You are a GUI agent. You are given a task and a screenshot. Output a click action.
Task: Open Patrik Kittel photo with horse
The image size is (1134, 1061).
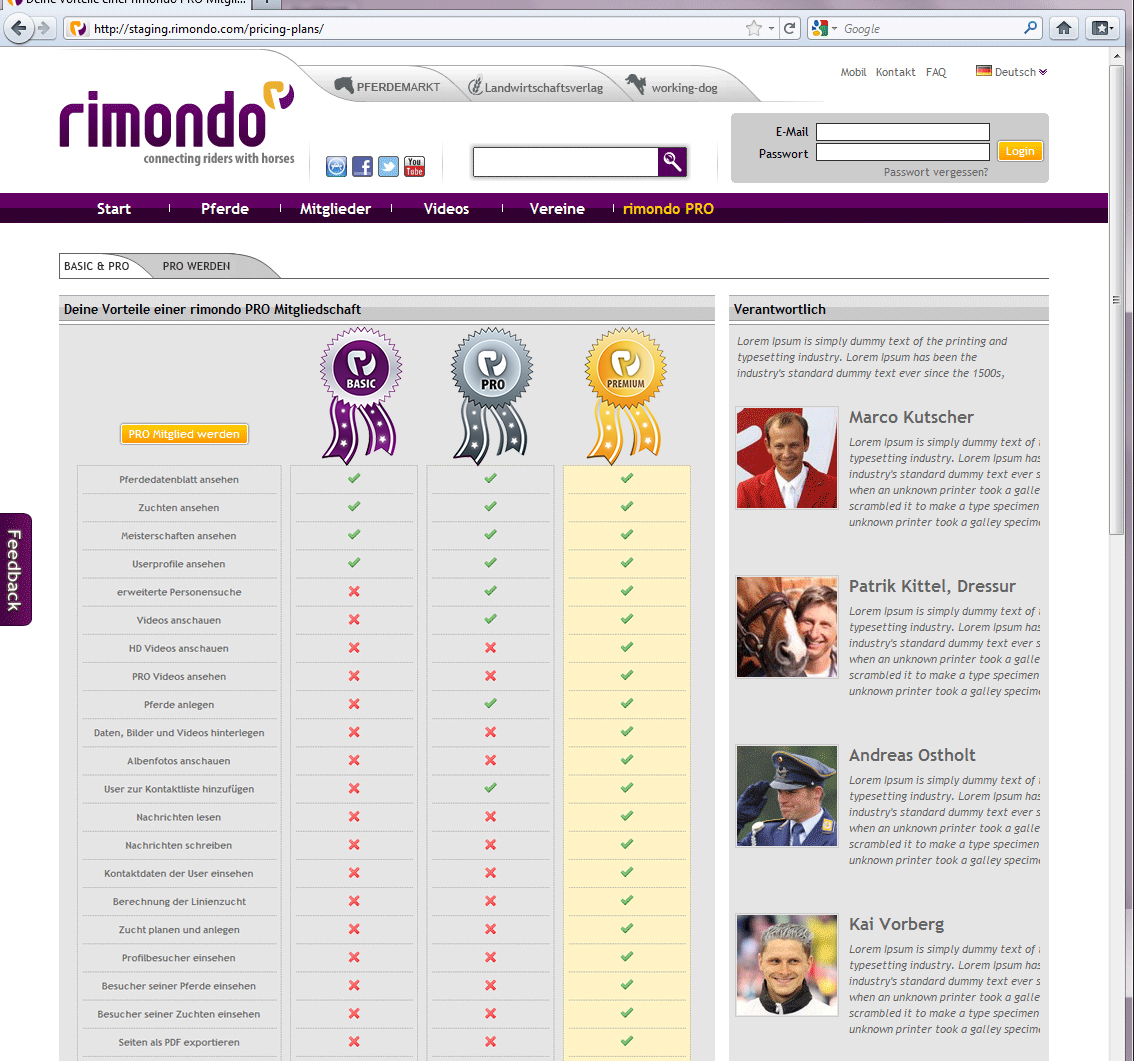[x=787, y=627]
